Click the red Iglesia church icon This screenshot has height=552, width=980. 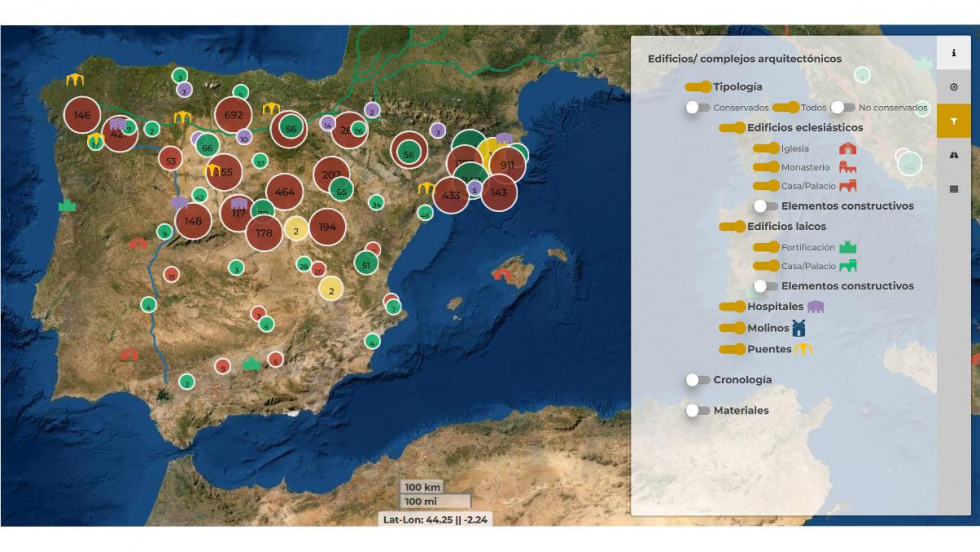coord(847,148)
